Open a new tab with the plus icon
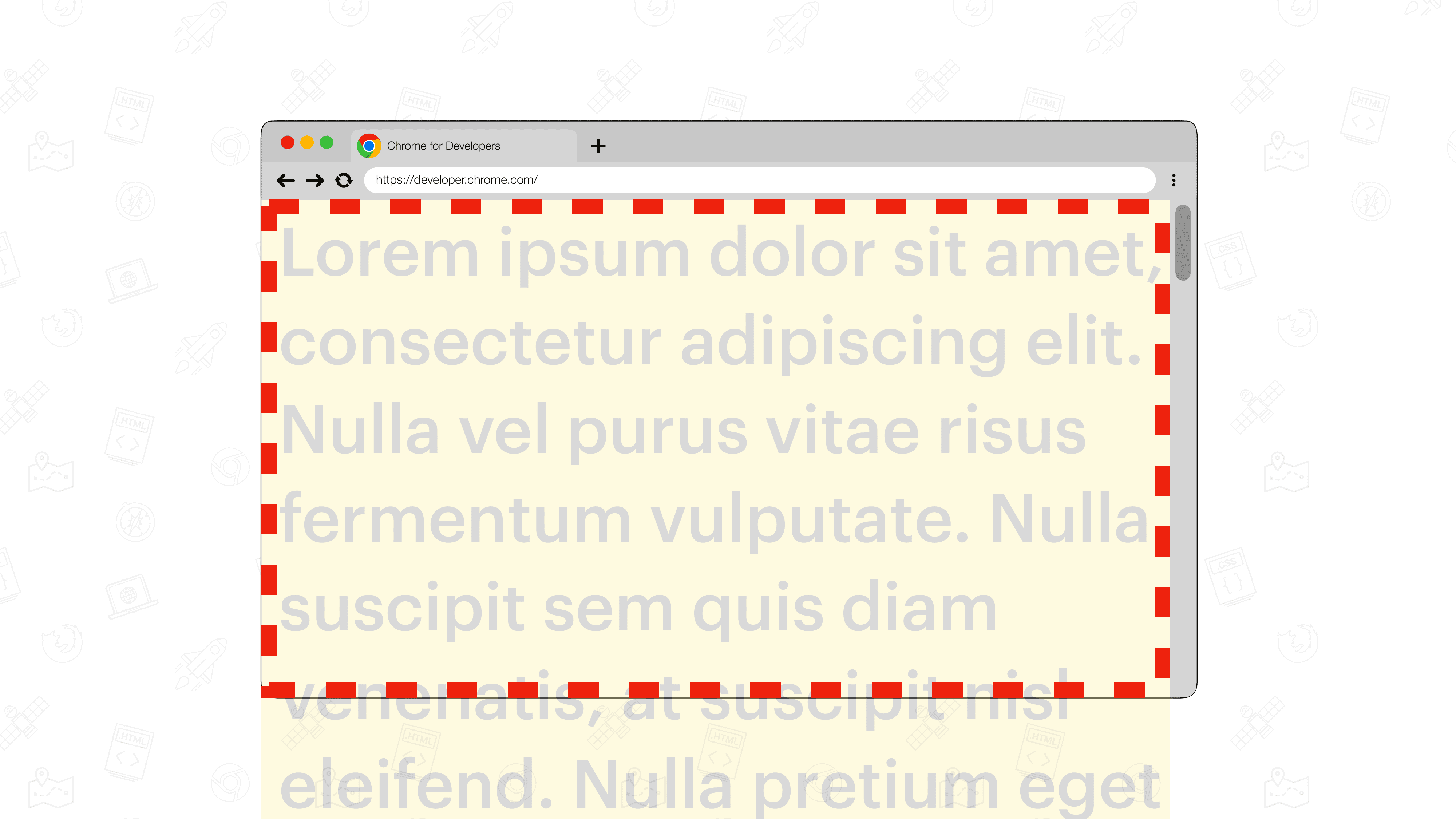The image size is (1456, 819). click(x=598, y=145)
